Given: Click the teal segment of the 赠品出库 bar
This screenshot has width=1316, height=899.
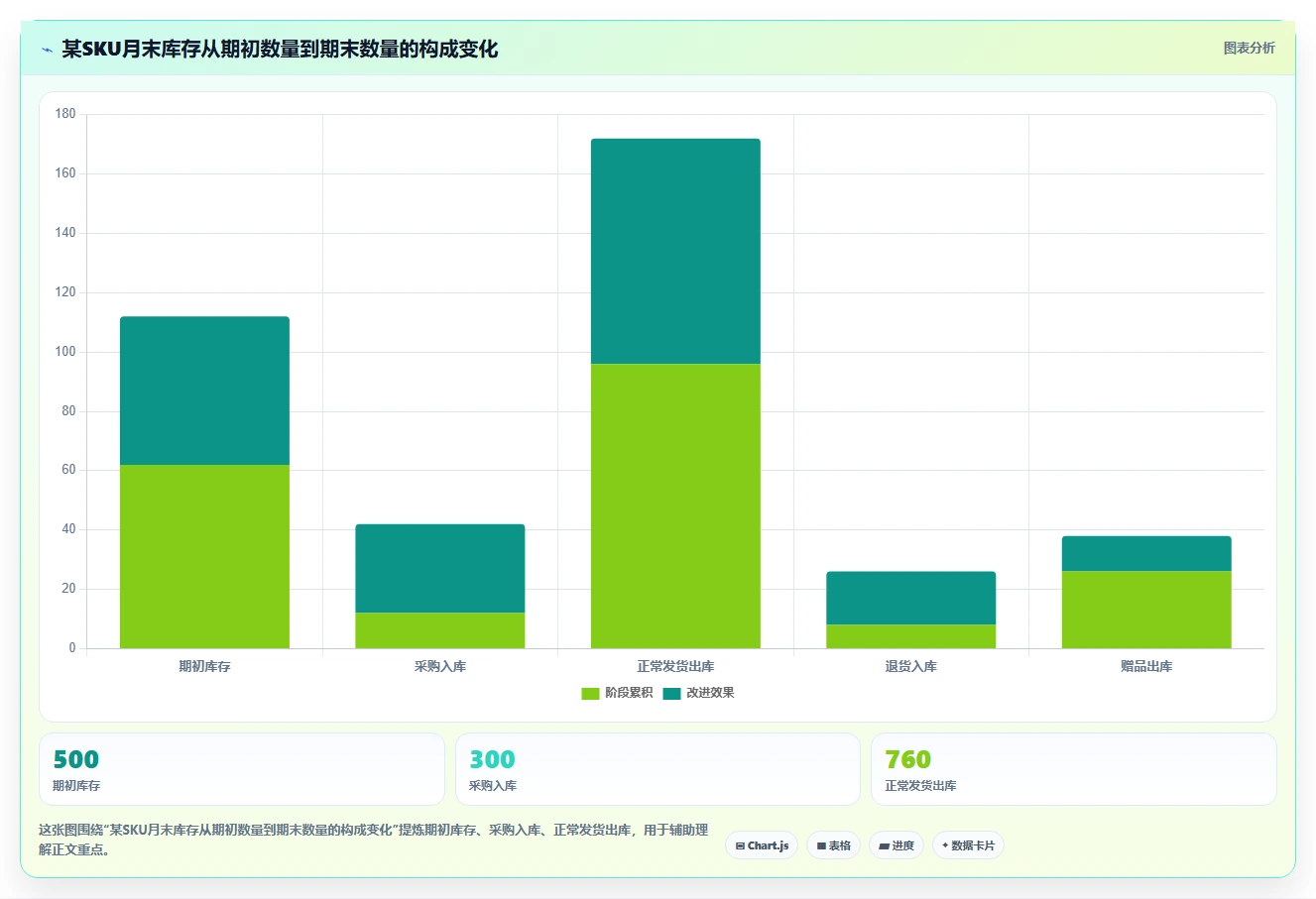Looking at the screenshot, I should tap(1146, 553).
